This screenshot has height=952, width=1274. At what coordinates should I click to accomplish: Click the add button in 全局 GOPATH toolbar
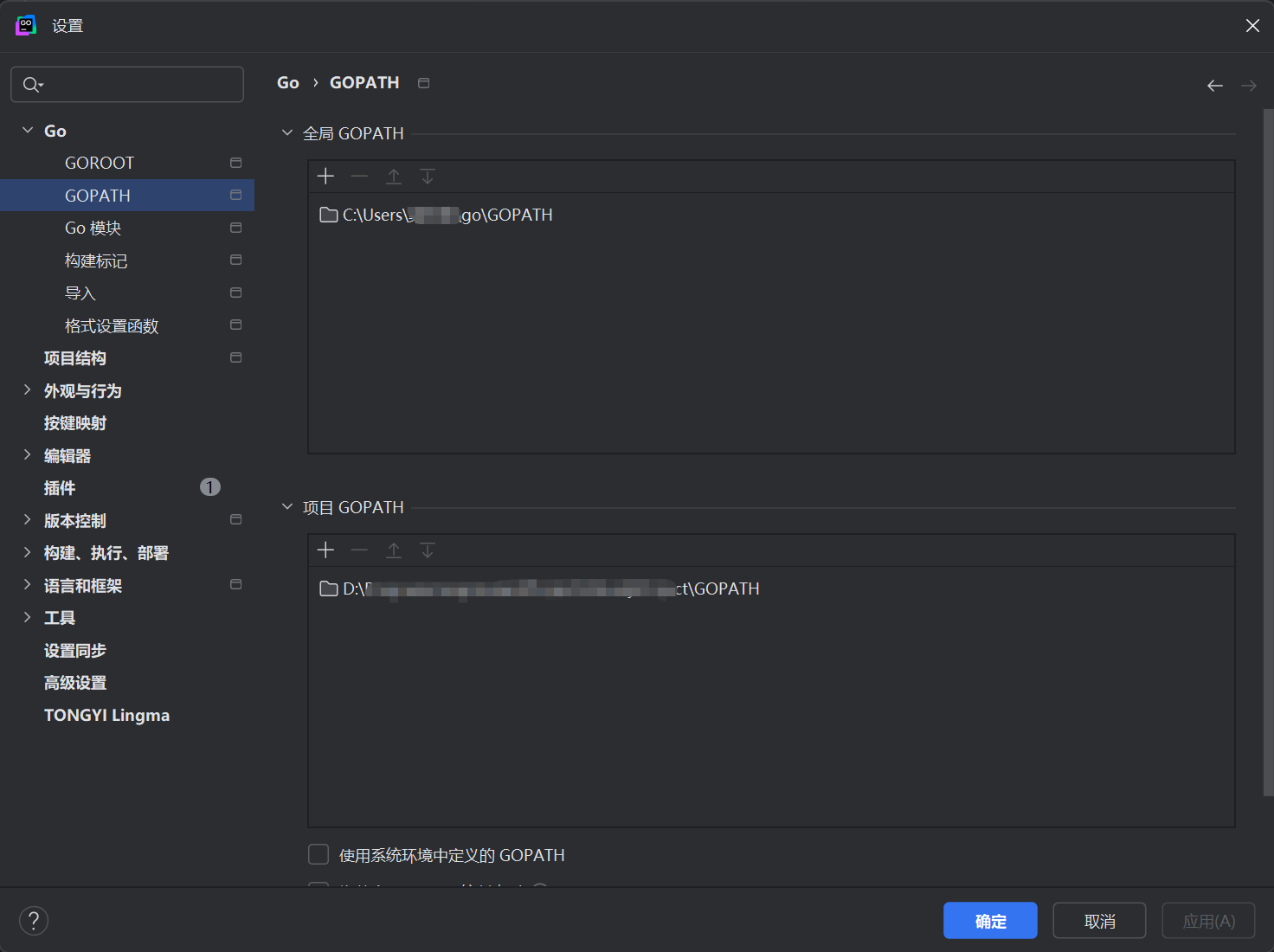pyautogui.click(x=325, y=177)
